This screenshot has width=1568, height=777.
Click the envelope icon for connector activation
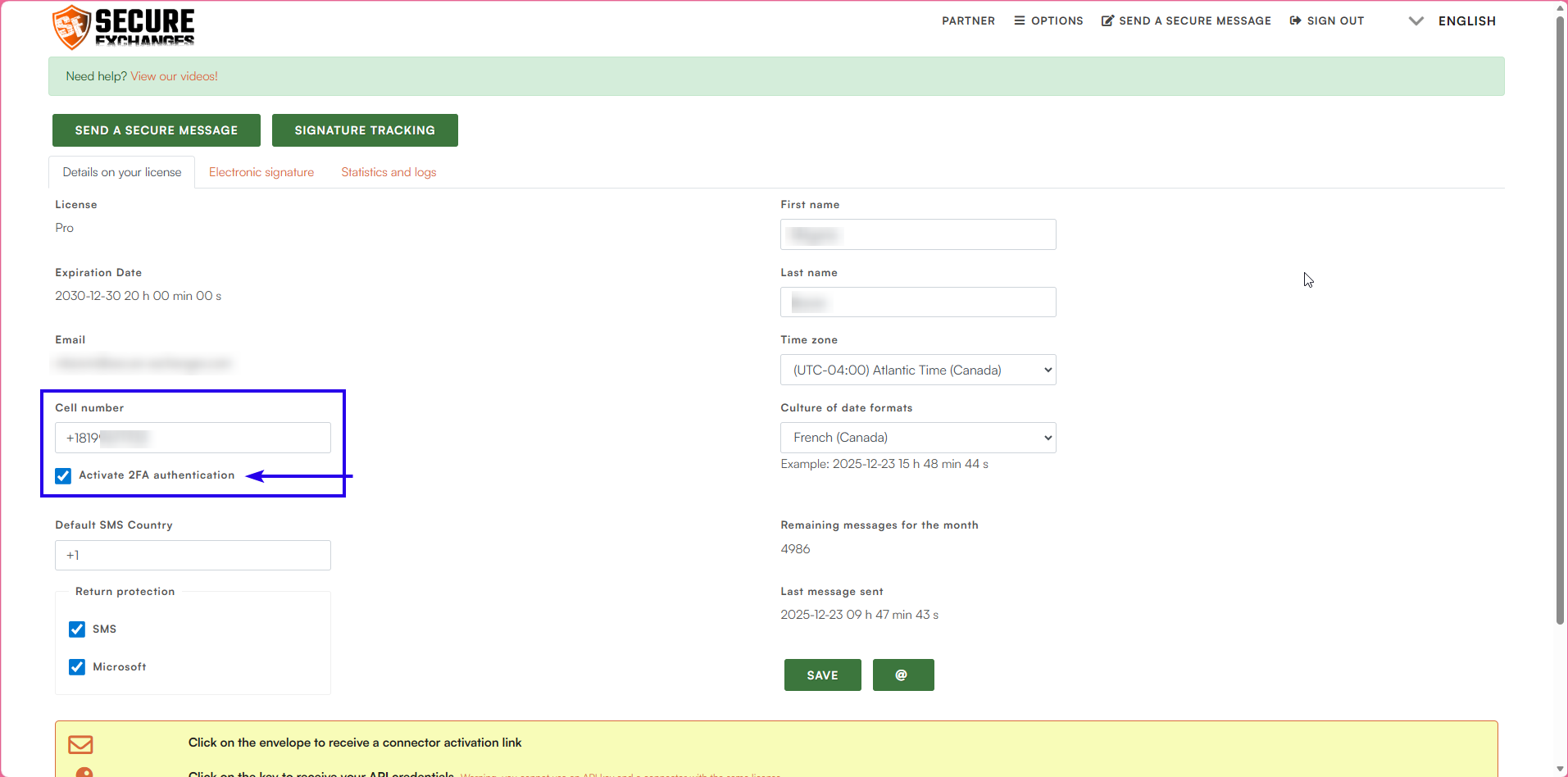click(x=80, y=744)
